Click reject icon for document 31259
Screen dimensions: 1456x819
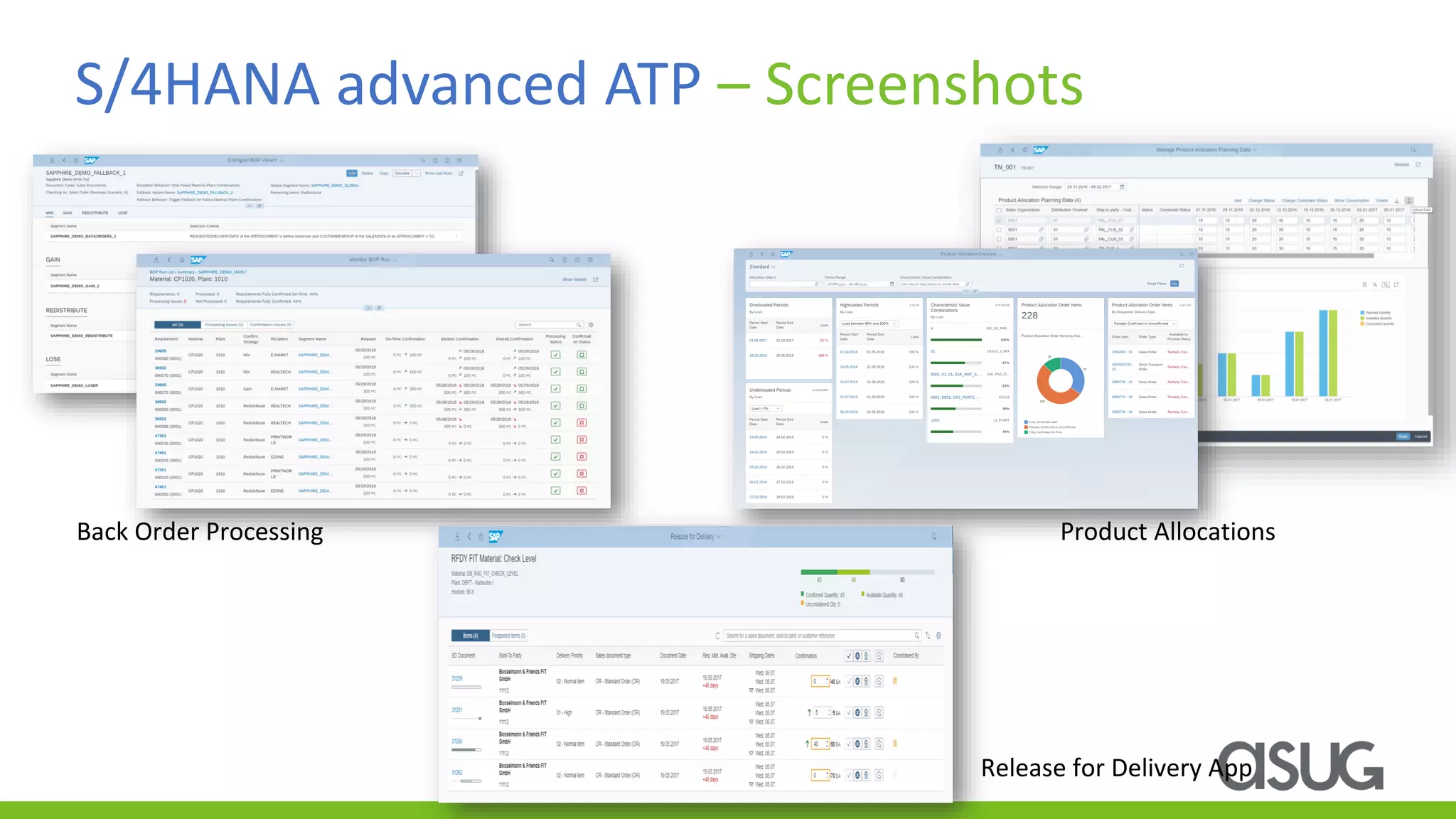857,681
